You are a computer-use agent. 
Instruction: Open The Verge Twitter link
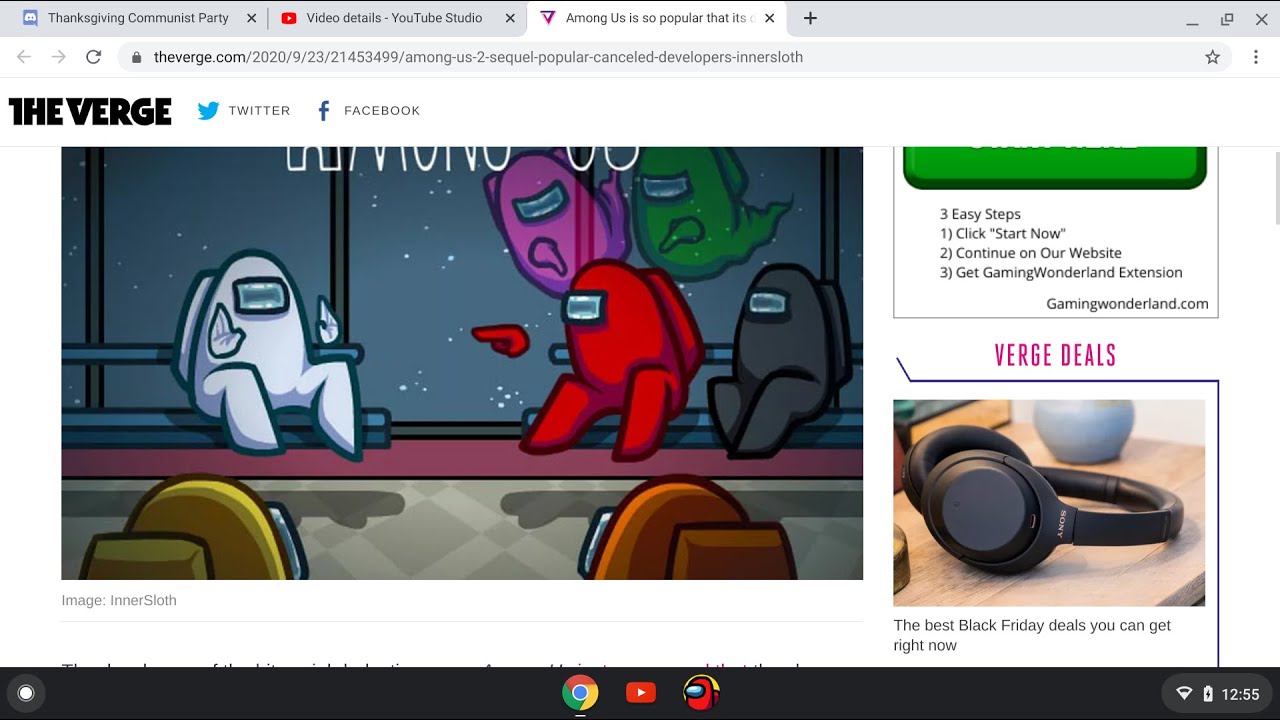(x=244, y=111)
